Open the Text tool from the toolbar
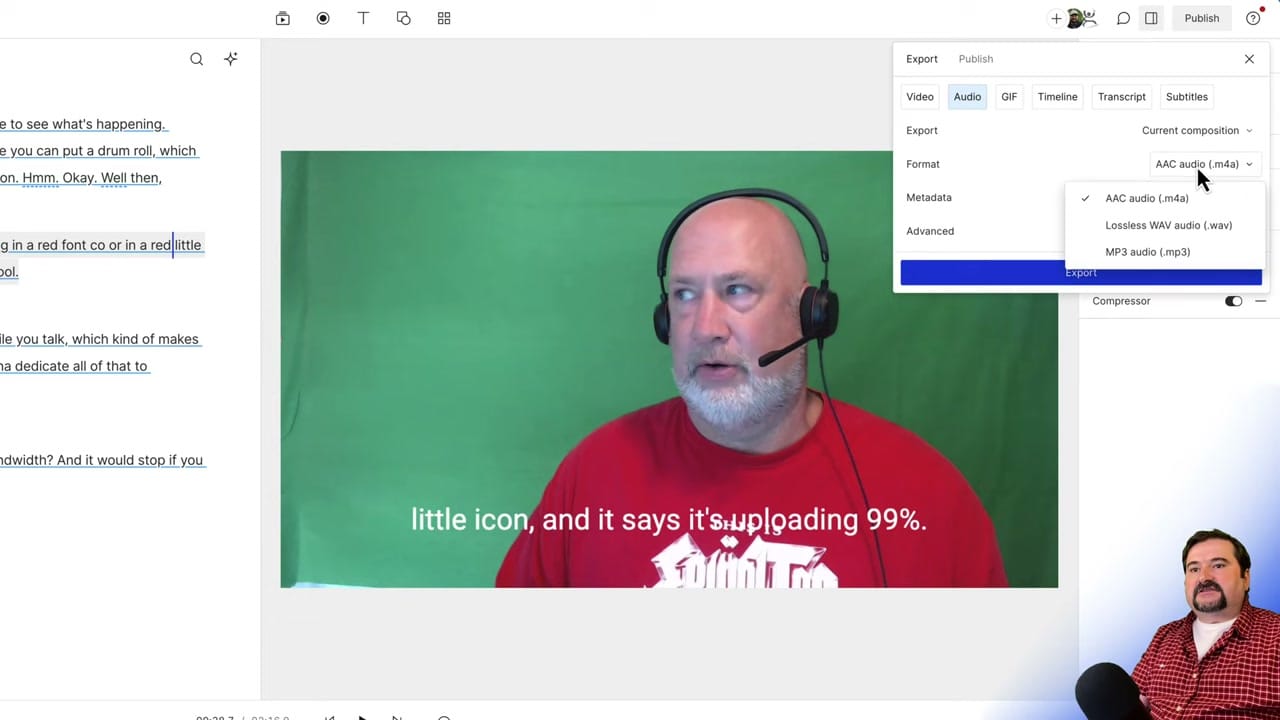 tap(363, 18)
